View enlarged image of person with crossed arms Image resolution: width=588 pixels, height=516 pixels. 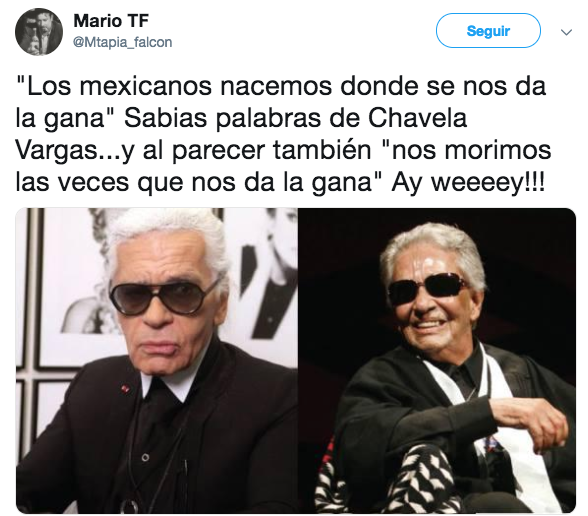pos(437,360)
